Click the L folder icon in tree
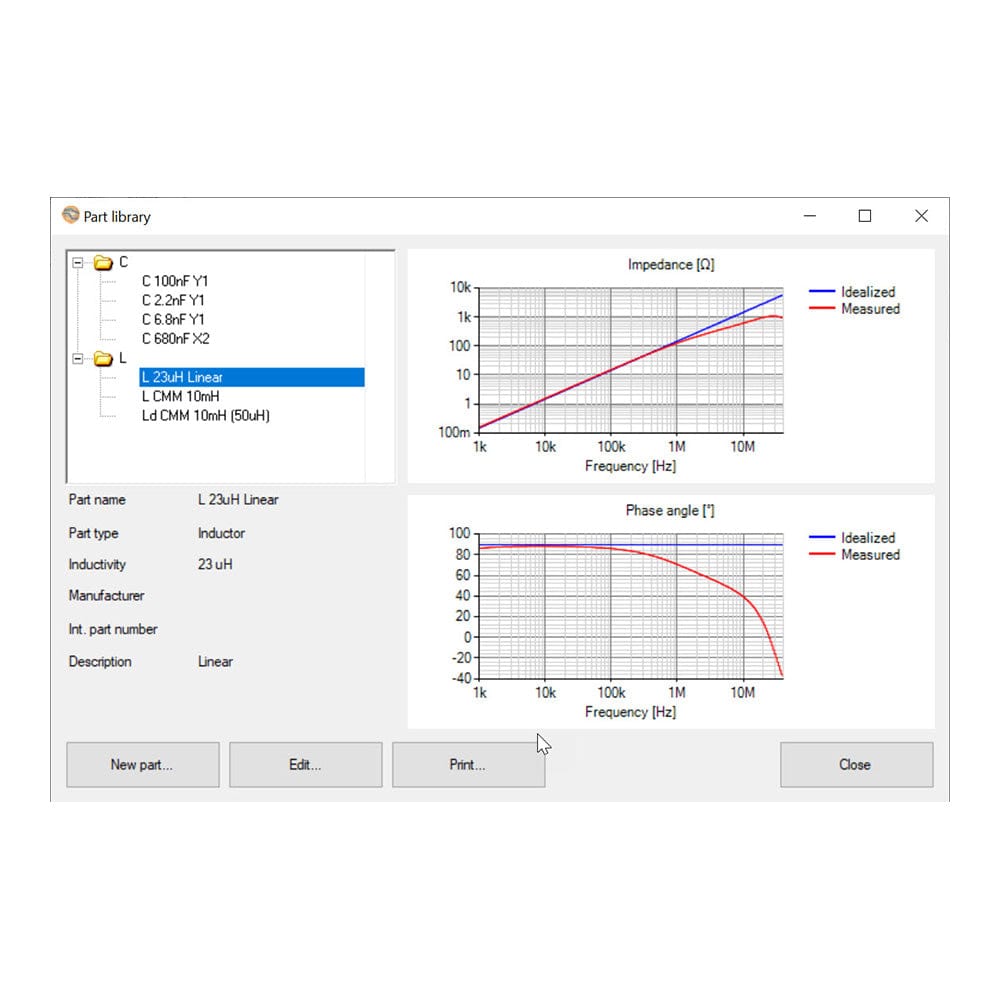Image resolution: width=1000 pixels, height=1000 pixels. click(x=103, y=359)
